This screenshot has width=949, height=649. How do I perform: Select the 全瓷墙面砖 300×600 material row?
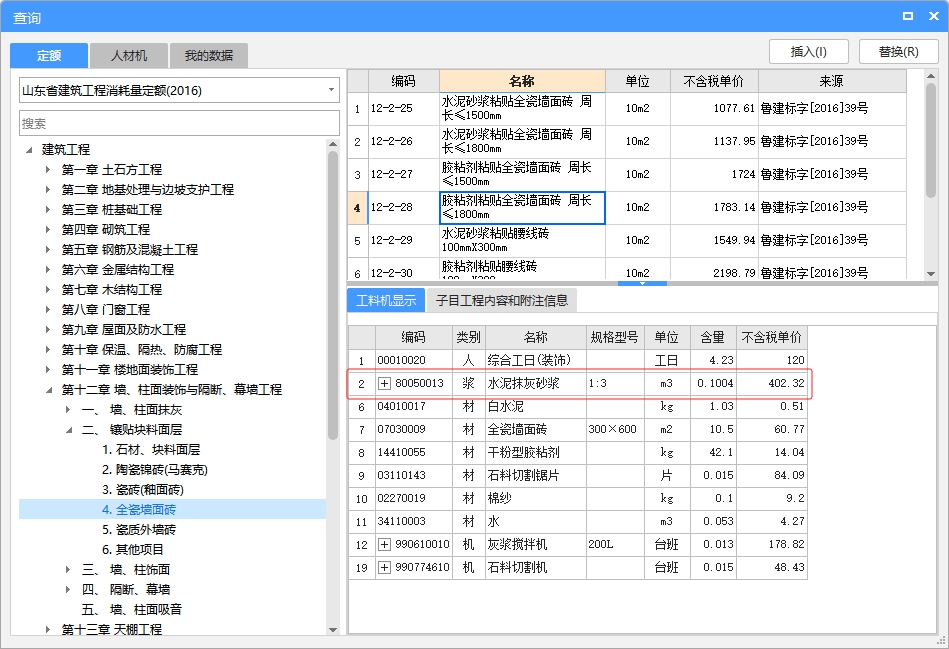577,429
